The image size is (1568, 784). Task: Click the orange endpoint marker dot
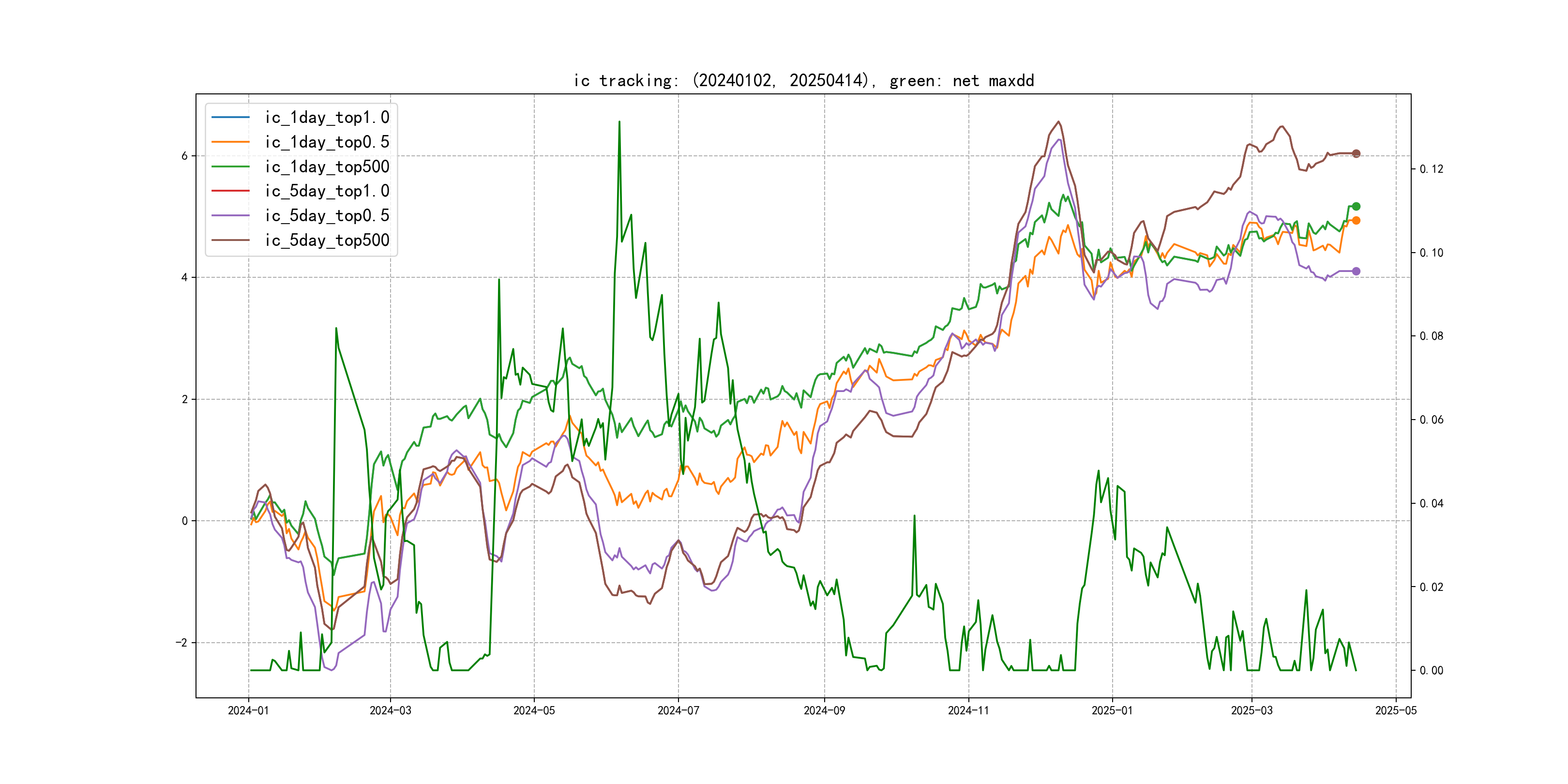tap(1356, 220)
